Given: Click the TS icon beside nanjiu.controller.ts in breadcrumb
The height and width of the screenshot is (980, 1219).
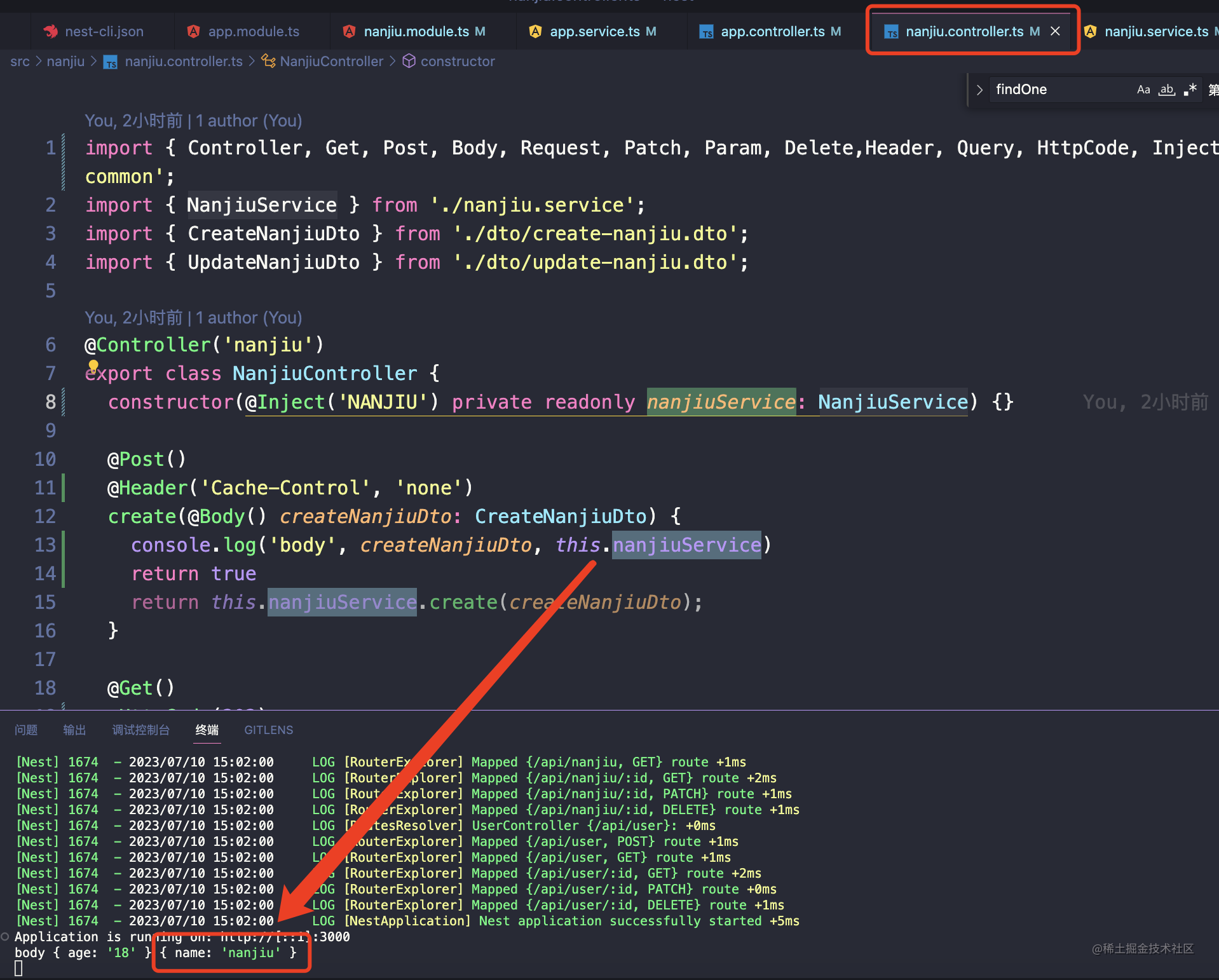Looking at the screenshot, I should coord(111,62).
